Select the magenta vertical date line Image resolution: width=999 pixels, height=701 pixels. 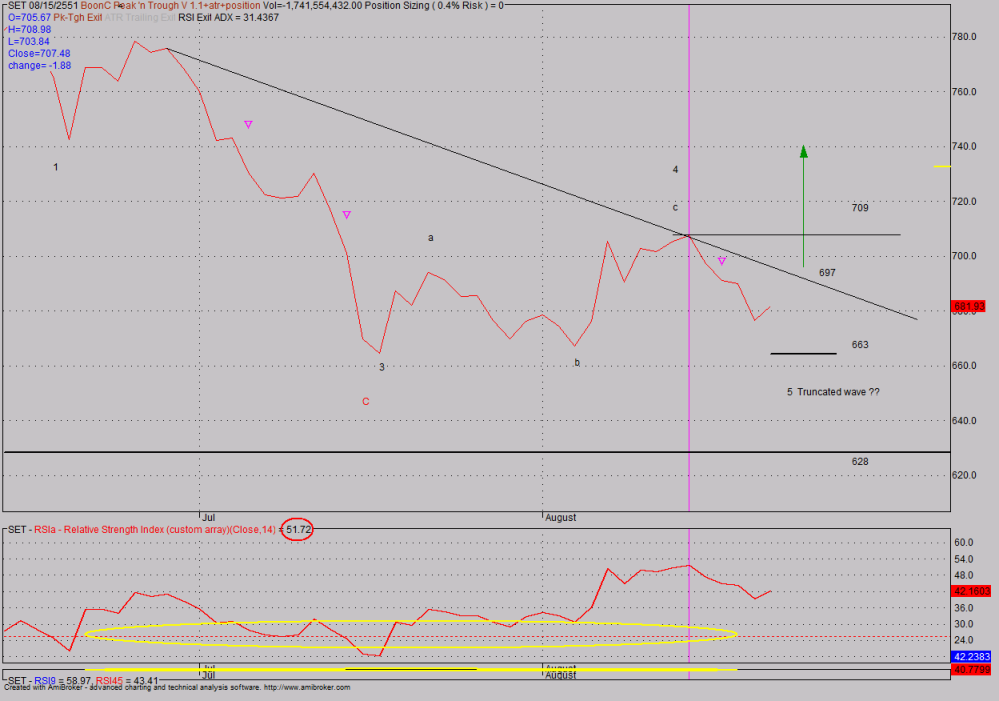(689, 257)
